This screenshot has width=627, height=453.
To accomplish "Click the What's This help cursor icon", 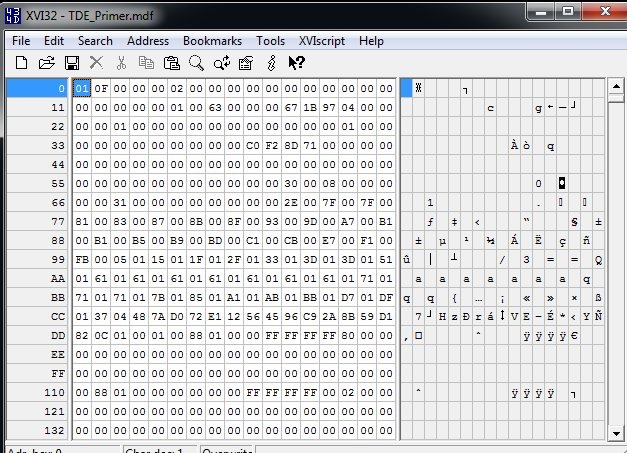I will point(296,62).
